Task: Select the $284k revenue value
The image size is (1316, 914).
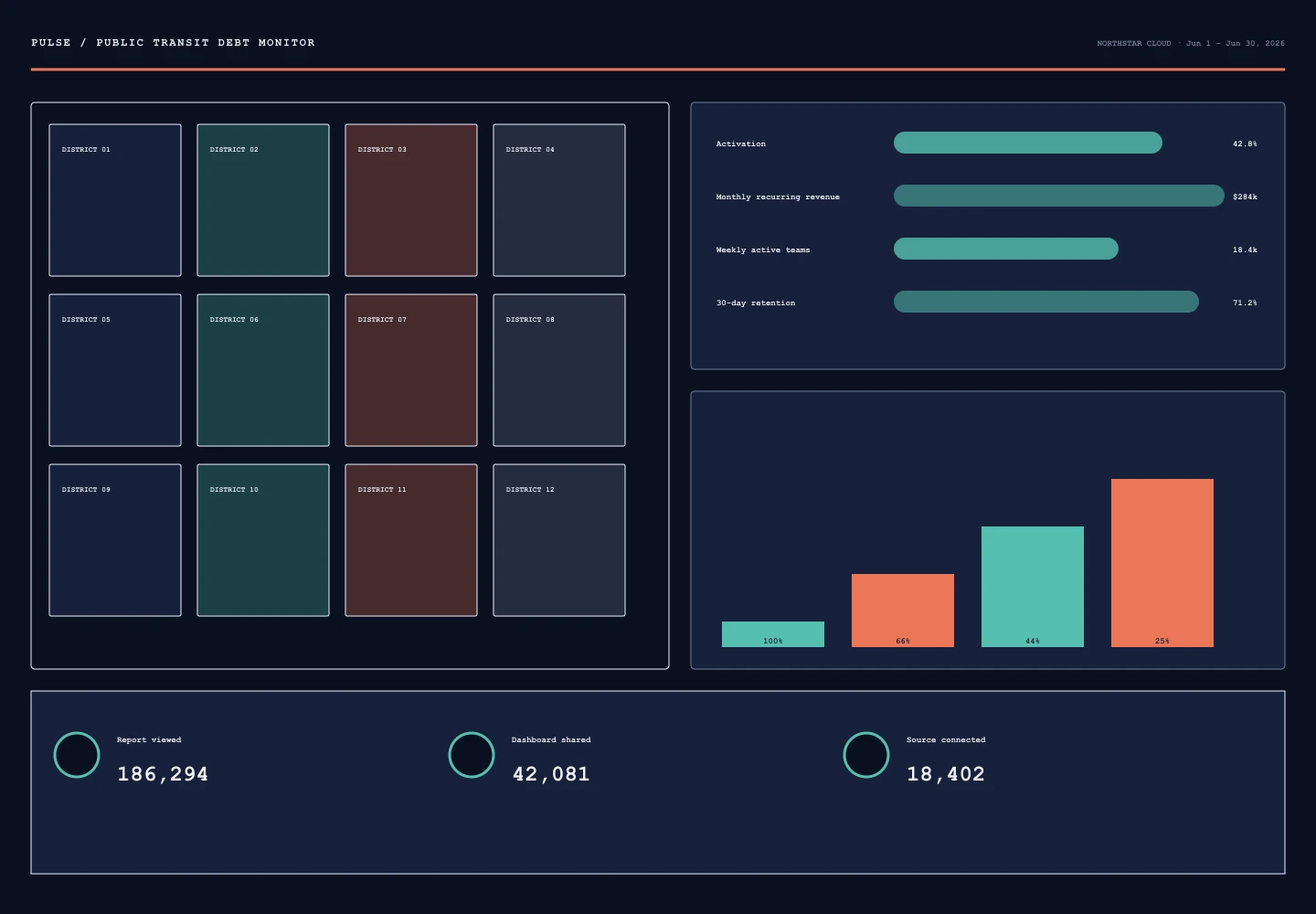Action: [x=1245, y=197]
